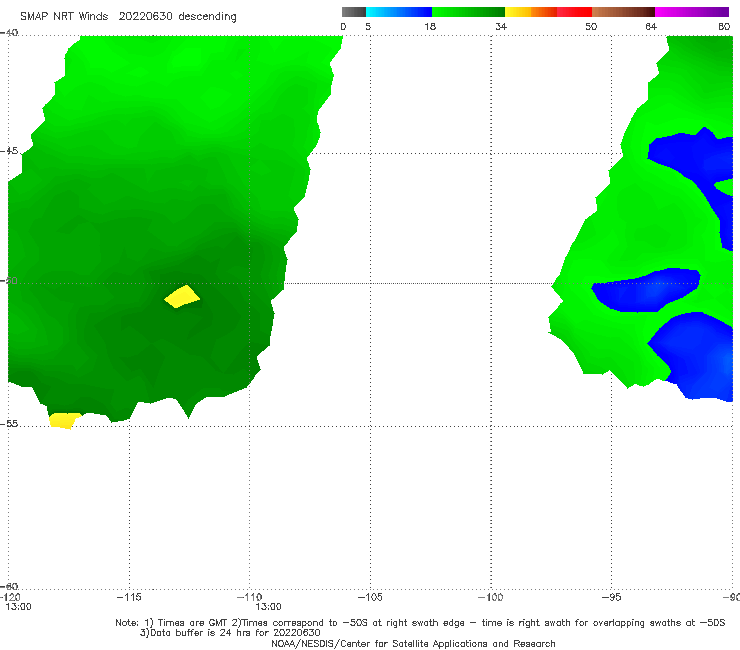Click the NOAA/NESDIS credit line
Screen dimensions: 740x650
click(x=413, y=644)
